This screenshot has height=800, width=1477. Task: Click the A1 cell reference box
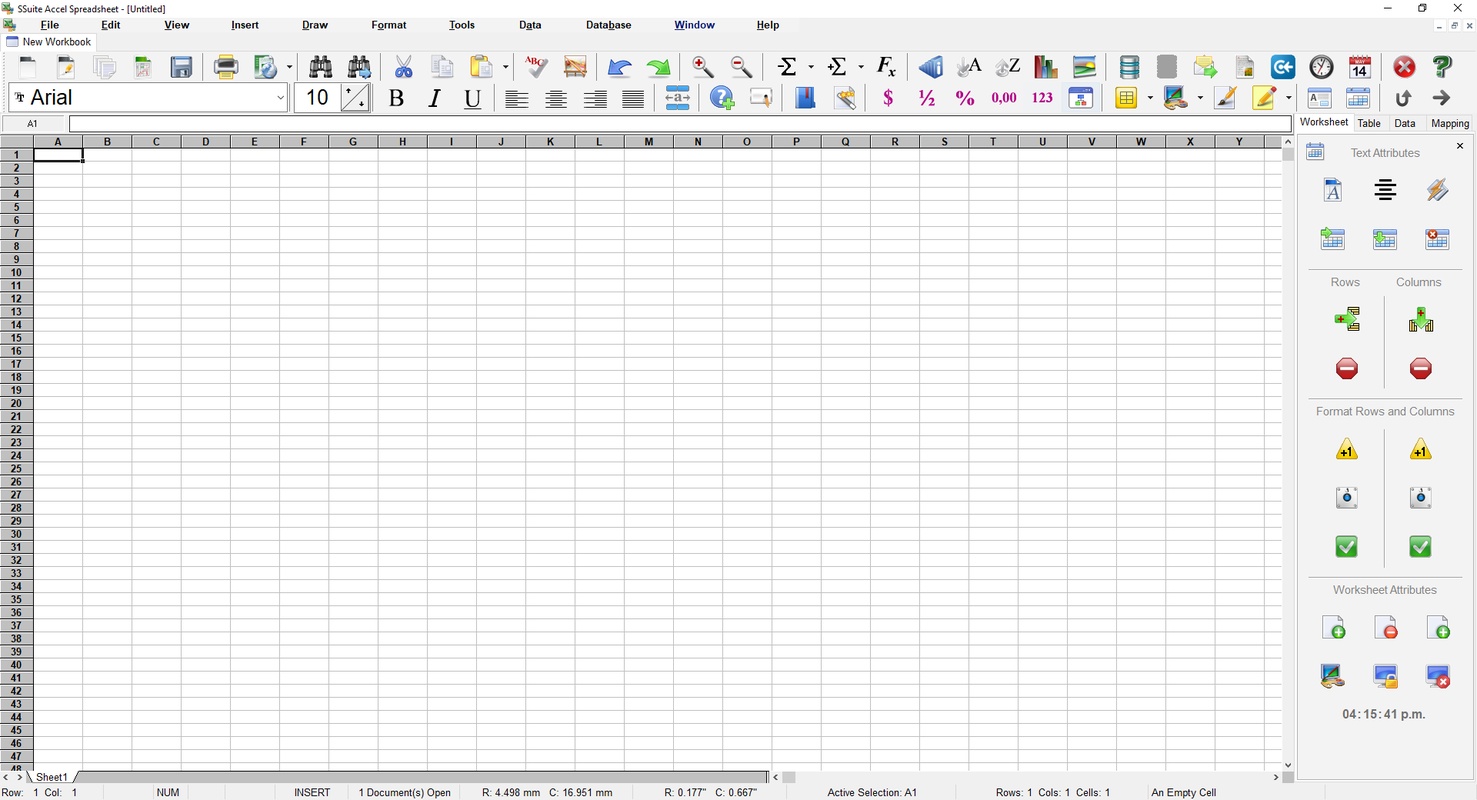(33, 124)
